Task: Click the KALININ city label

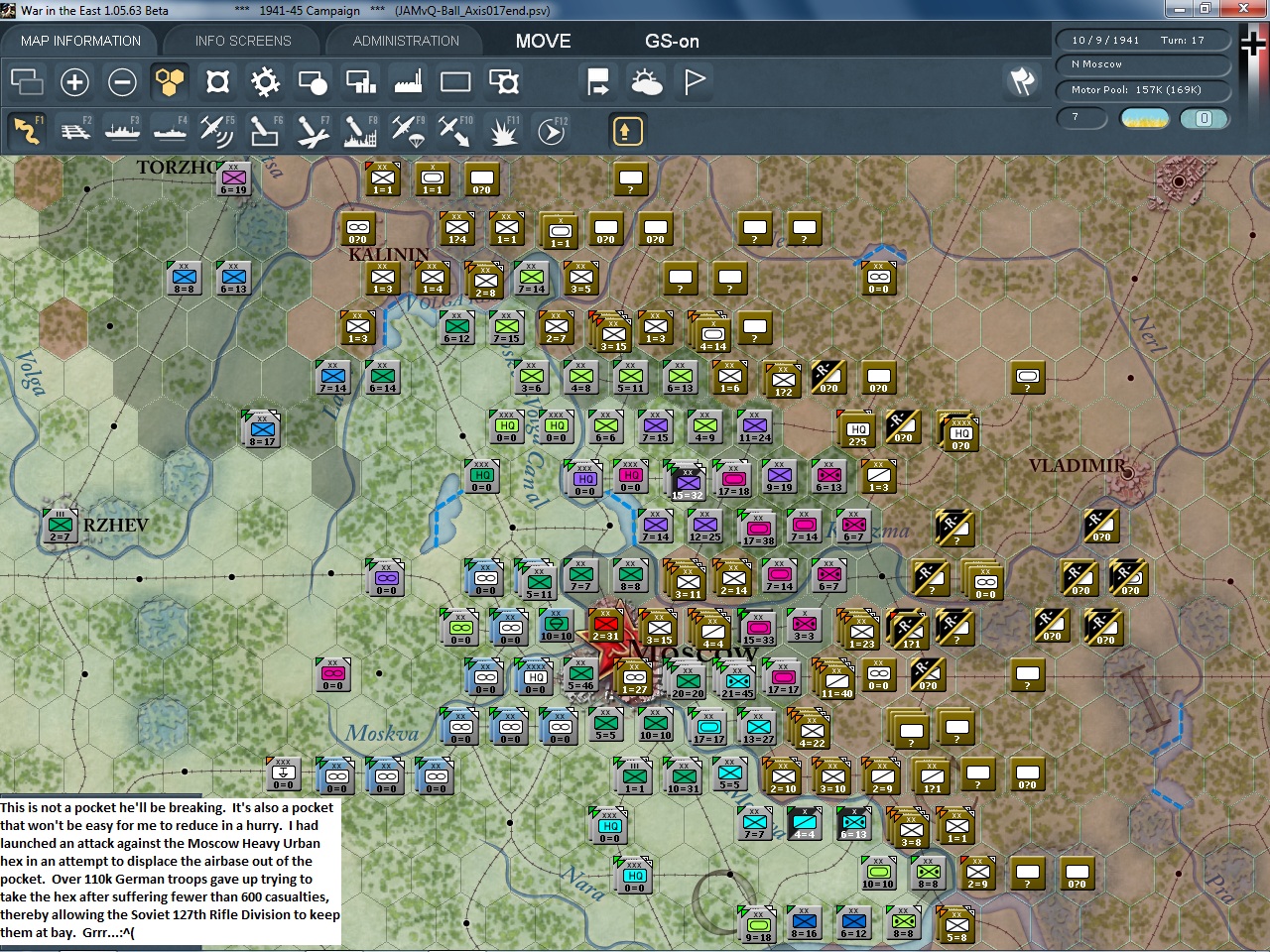Action: pos(389,254)
